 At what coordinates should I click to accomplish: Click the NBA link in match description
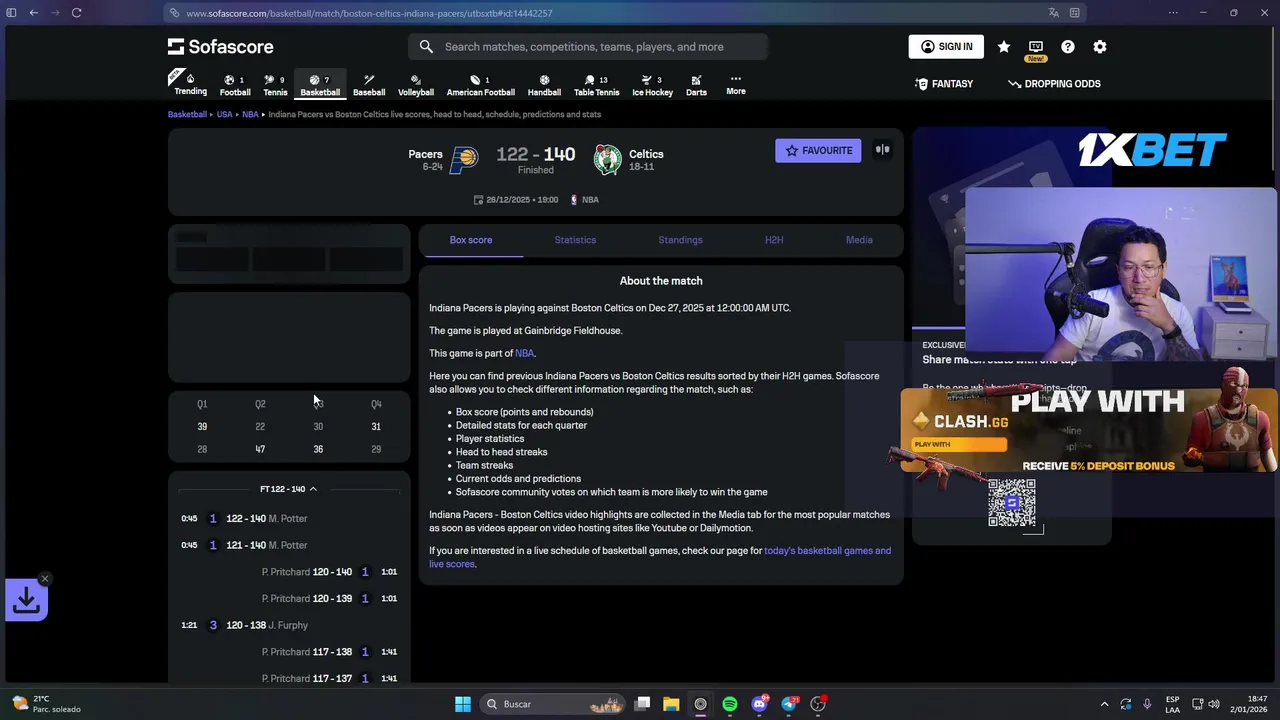[524, 353]
